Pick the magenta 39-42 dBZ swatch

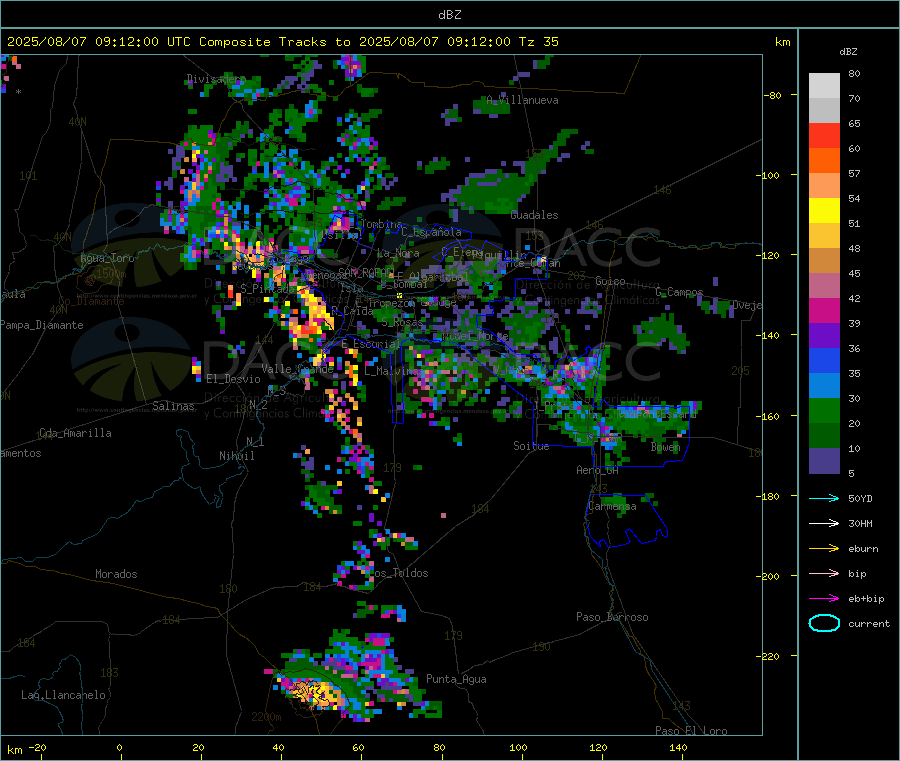pos(824,310)
